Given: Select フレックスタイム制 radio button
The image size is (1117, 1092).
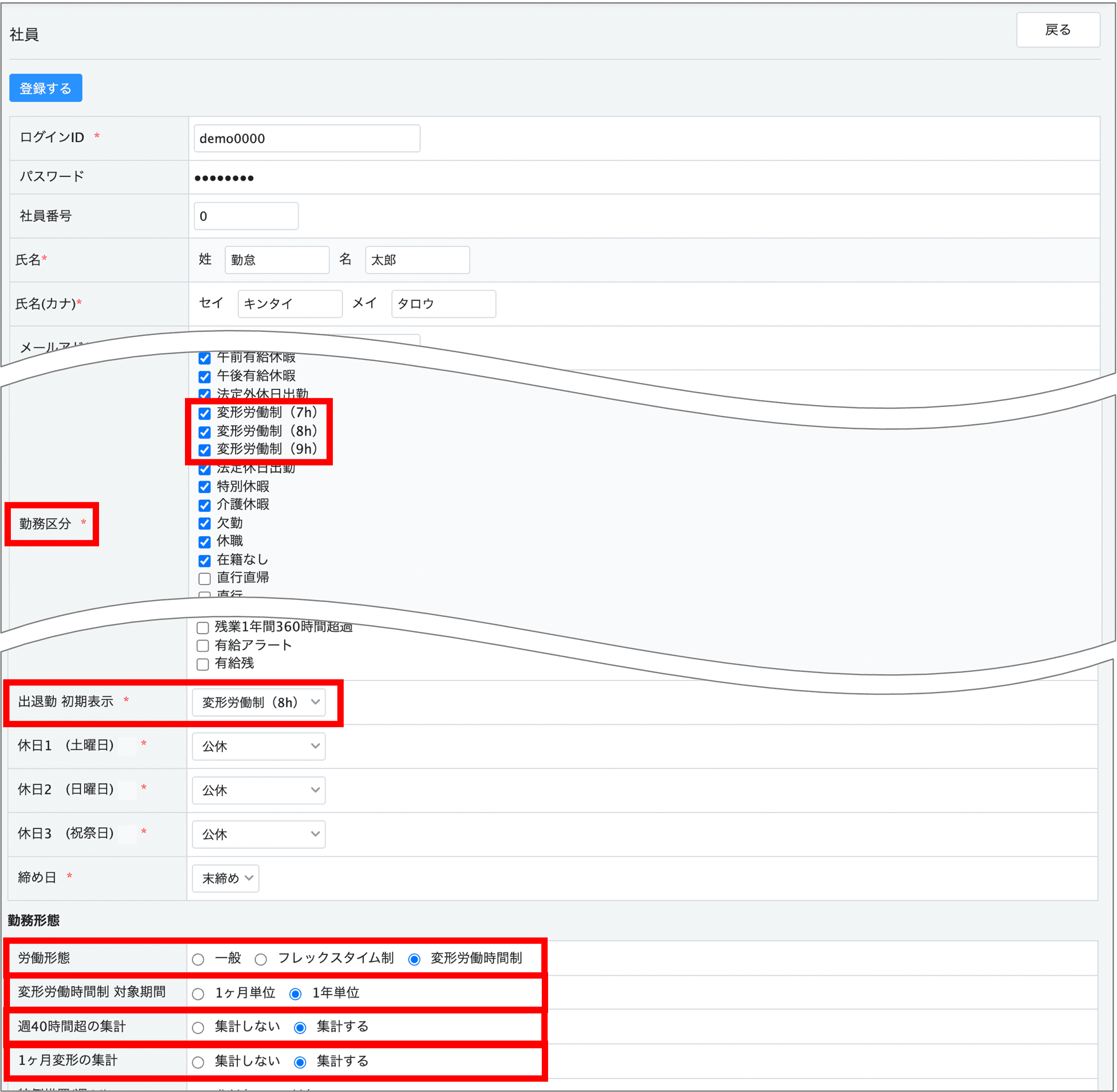Looking at the screenshot, I should tap(261, 960).
